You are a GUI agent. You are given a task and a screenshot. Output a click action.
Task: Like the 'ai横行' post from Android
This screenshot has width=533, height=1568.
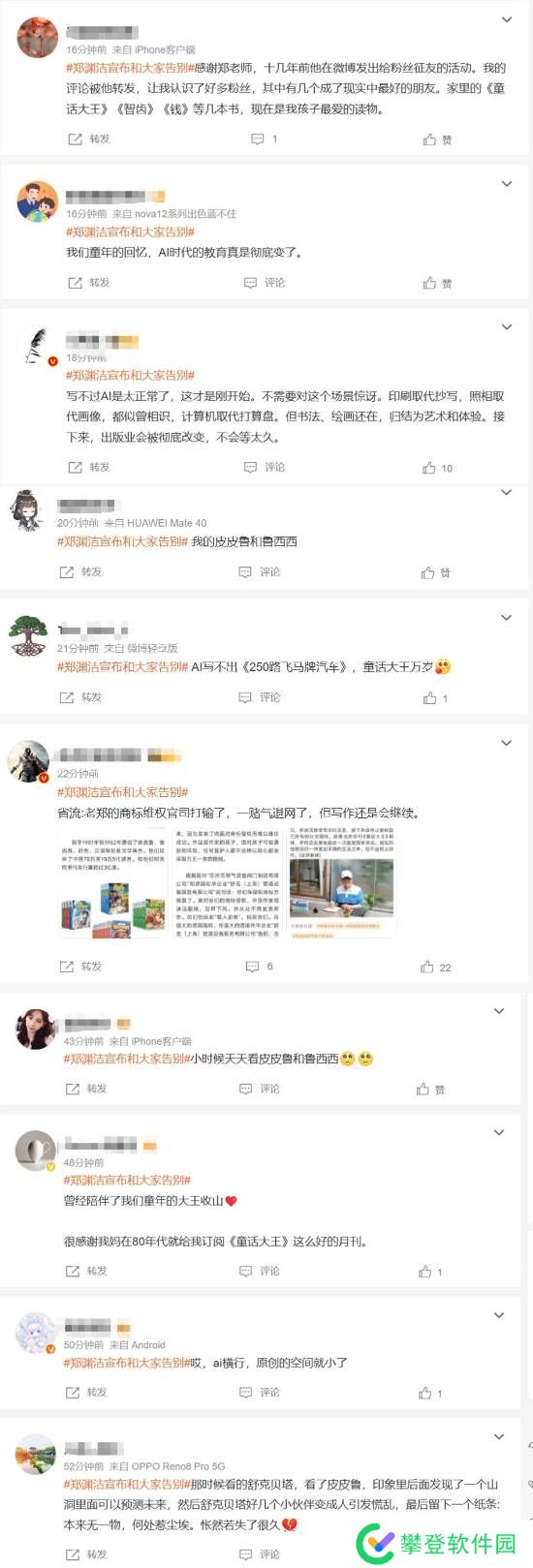(430, 1393)
